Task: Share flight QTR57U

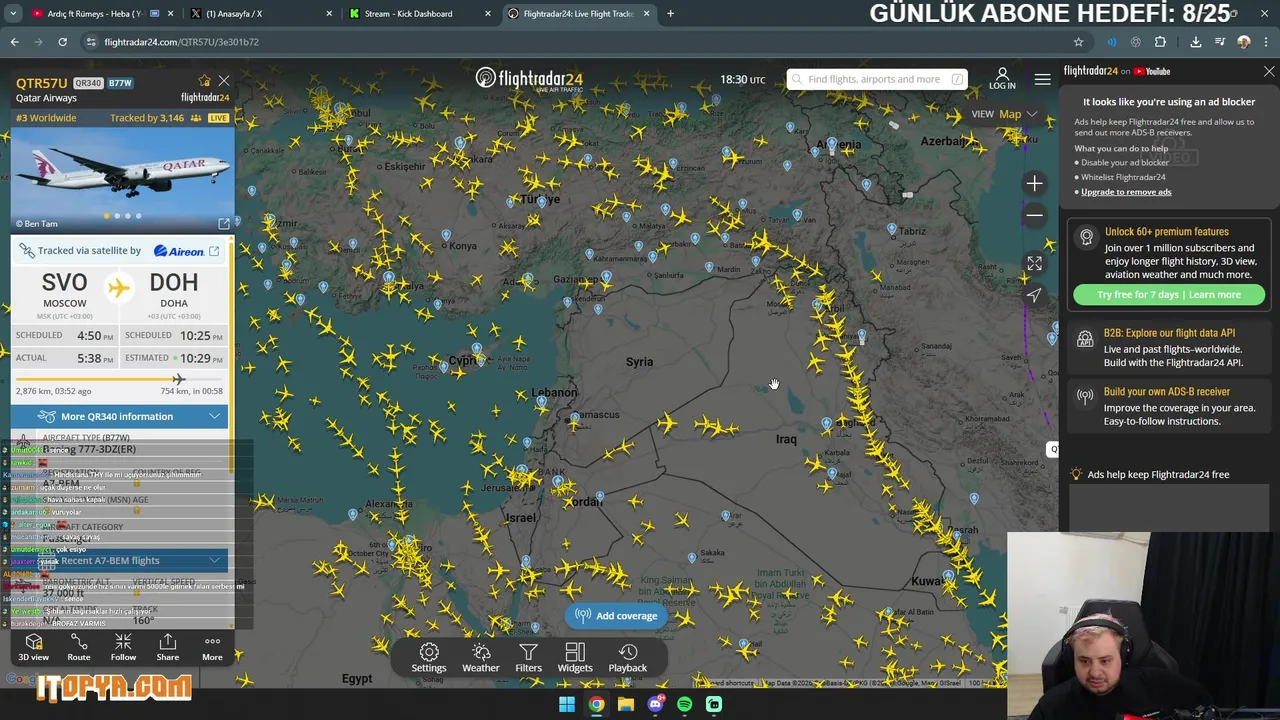Action: (x=168, y=647)
